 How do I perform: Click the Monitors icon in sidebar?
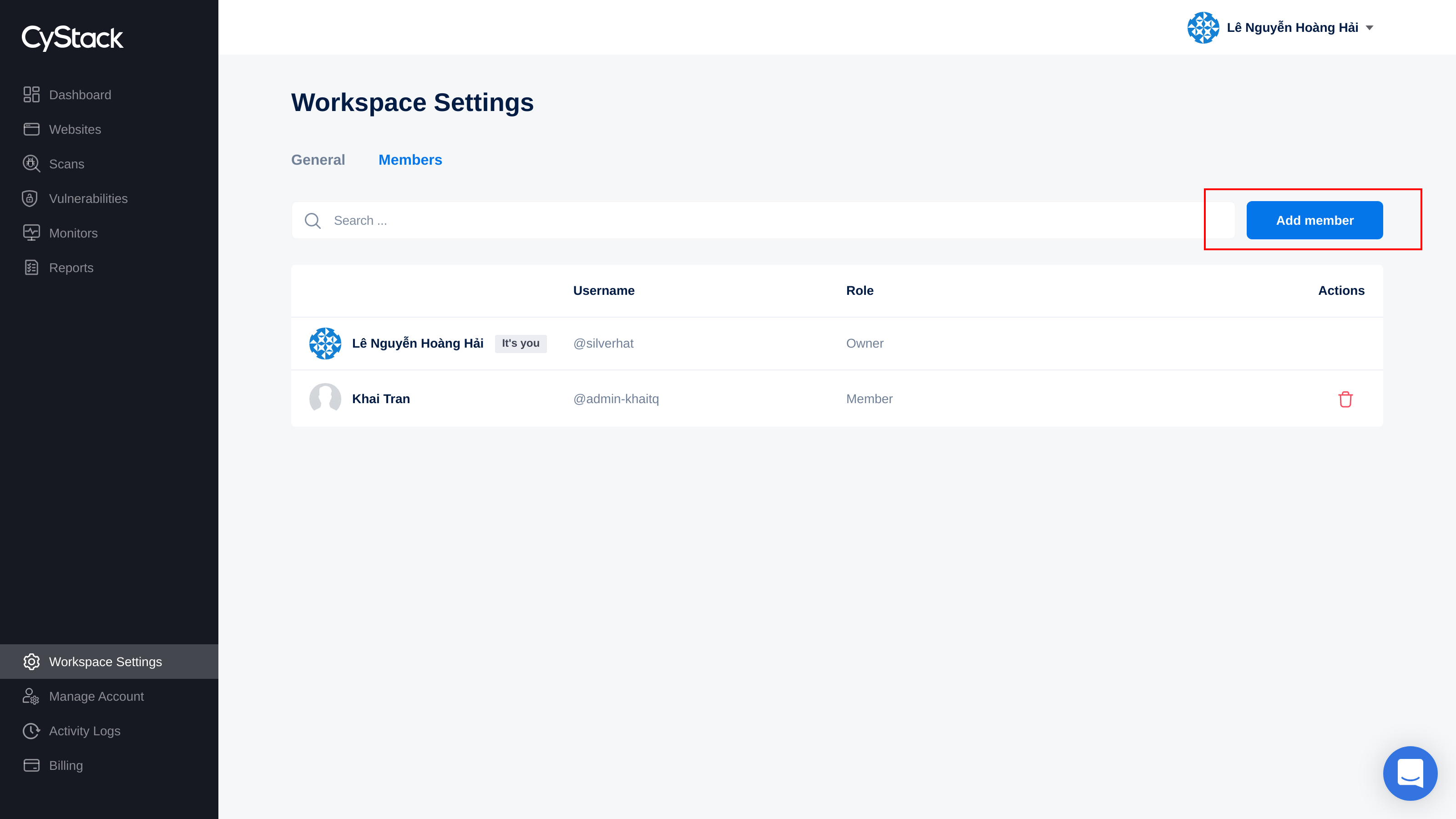pyautogui.click(x=31, y=232)
